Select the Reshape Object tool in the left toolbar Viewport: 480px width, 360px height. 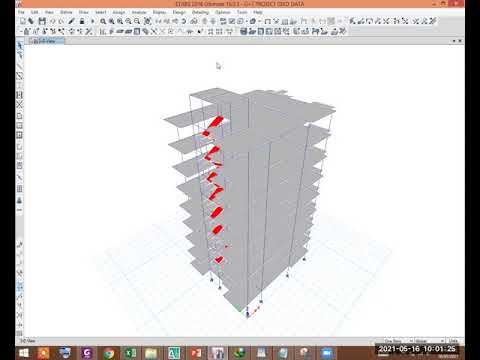click(20, 55)
